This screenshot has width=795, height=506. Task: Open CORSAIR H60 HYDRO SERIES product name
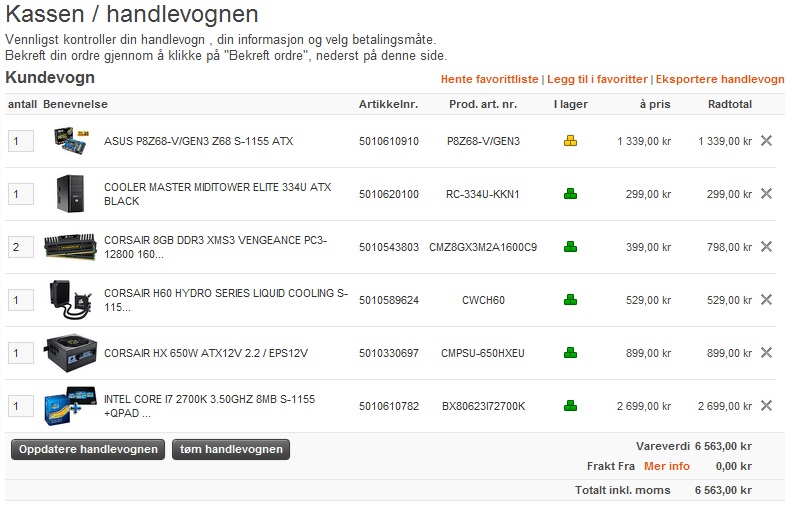pyautogui.click(x=226, y=300)
